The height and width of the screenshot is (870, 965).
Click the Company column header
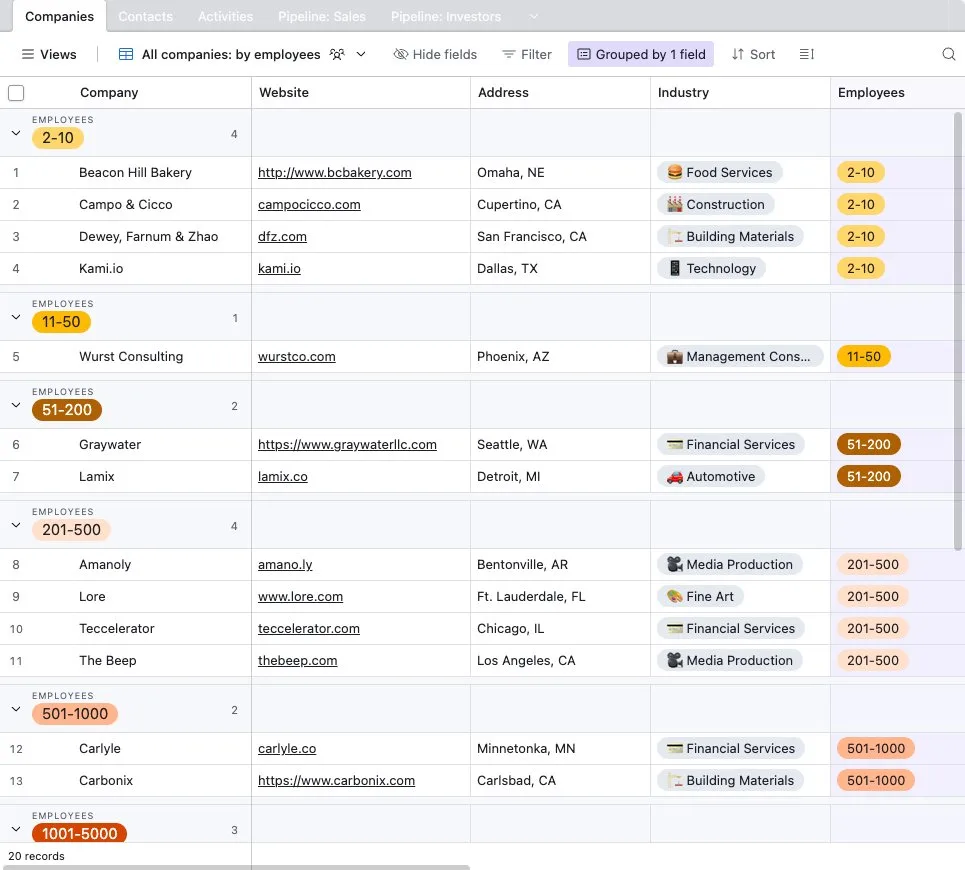point(109,92)
